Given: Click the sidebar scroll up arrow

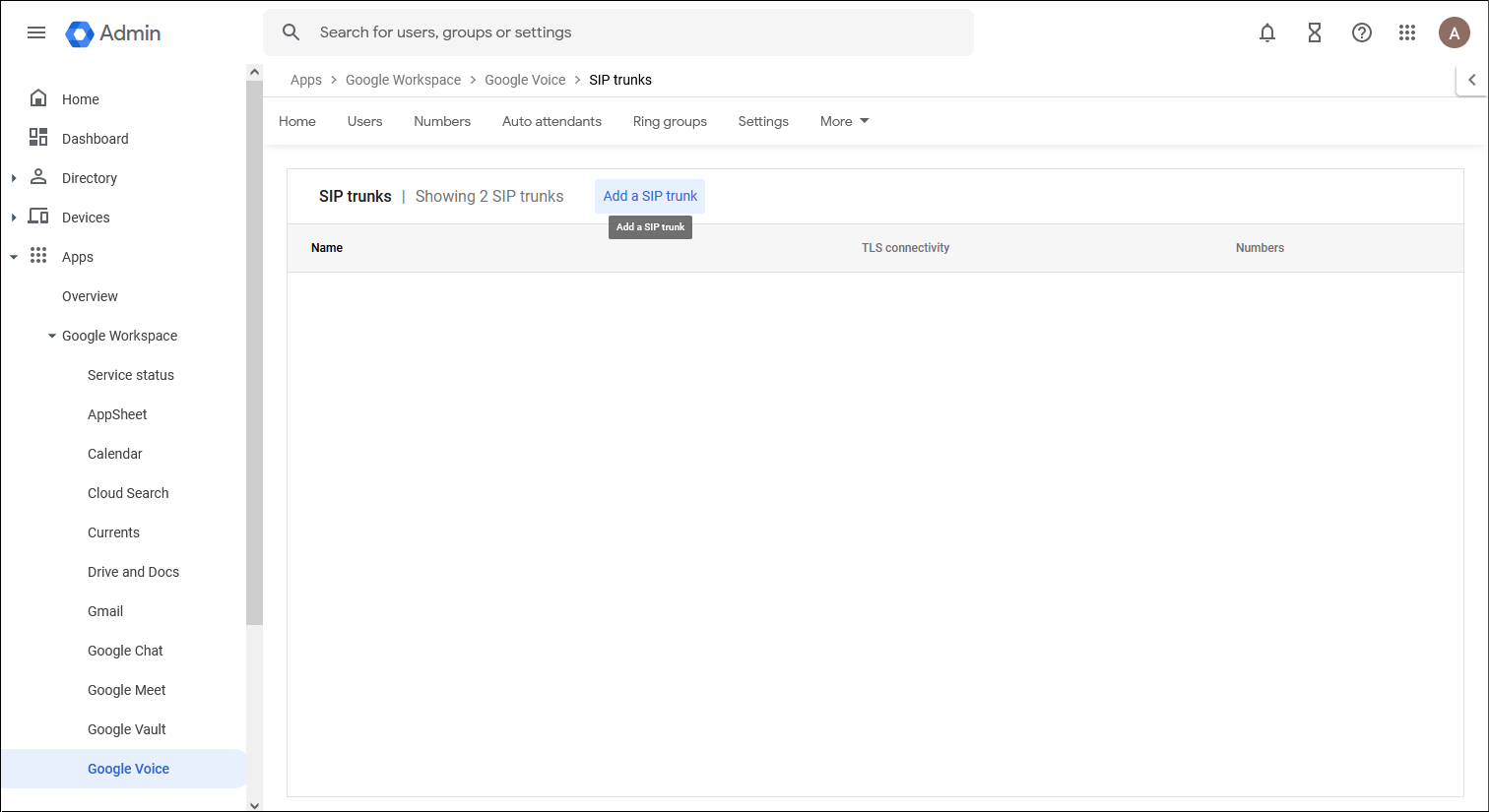Looking at the screenshot, I should coord(254,72).
